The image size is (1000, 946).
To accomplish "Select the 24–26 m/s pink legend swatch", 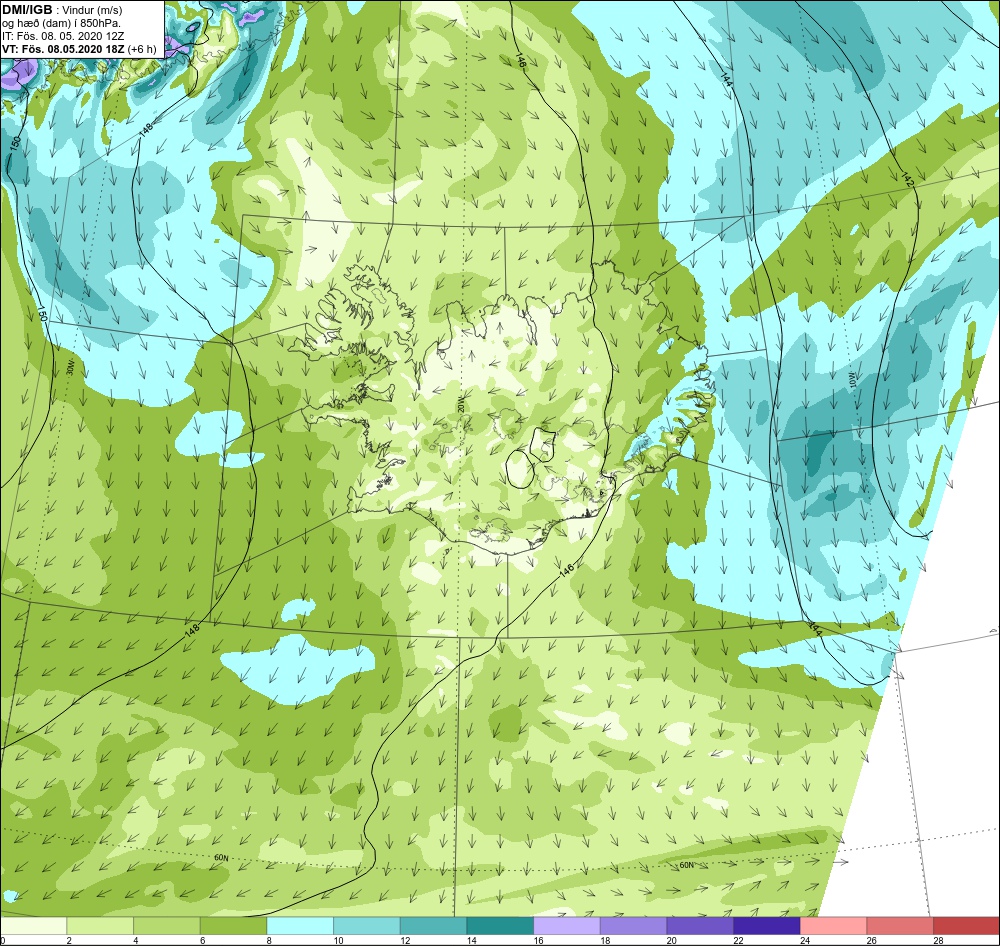I will [833, 926].
